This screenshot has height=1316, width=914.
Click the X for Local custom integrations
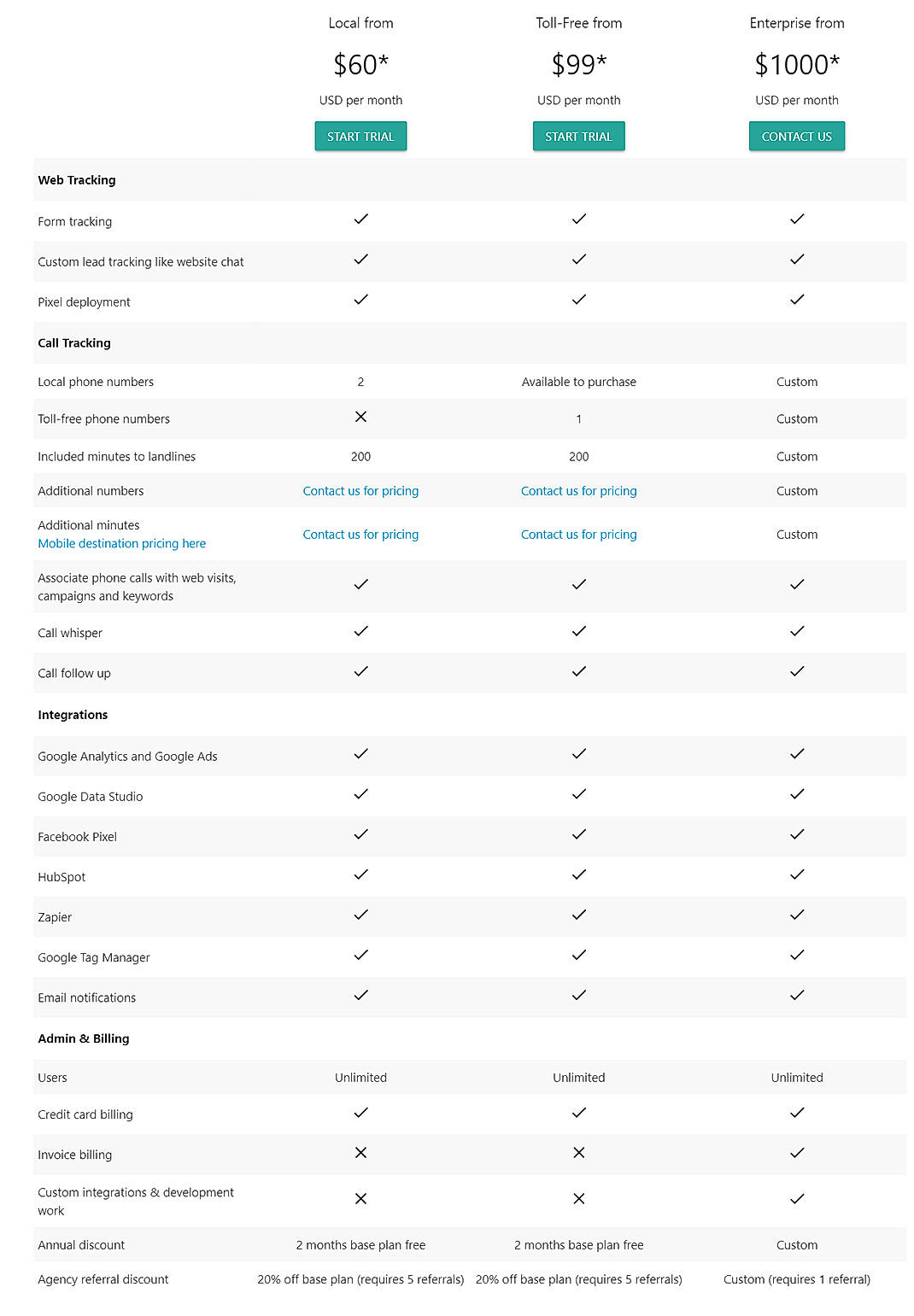pyautogui.click(x=360, y=1198)
